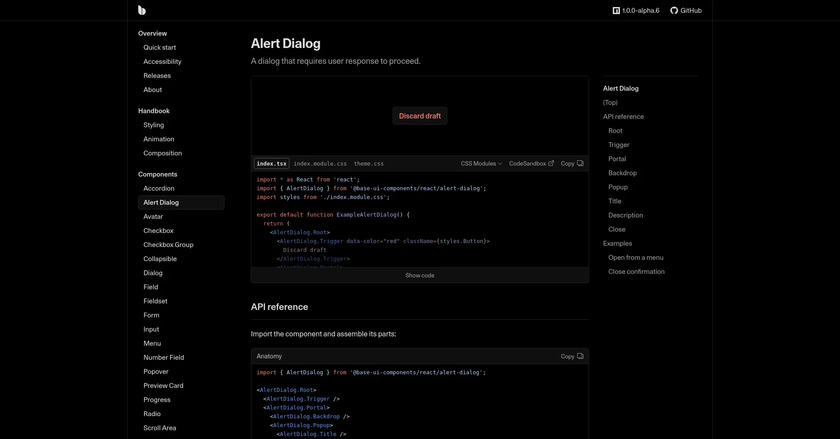Open the npm version 1.0.0-alpha.6 link

point(636,10)
